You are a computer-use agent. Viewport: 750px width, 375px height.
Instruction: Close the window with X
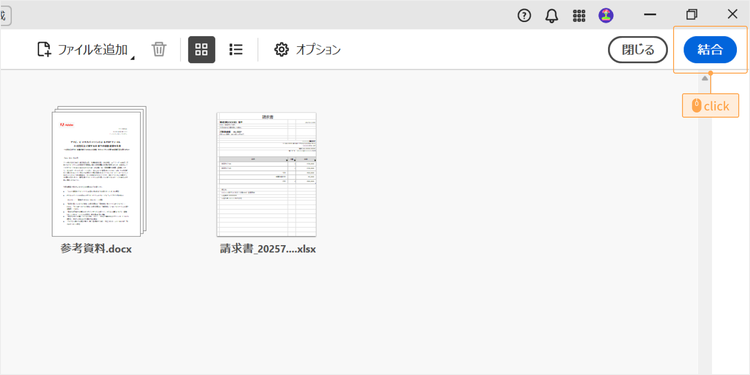732,14
